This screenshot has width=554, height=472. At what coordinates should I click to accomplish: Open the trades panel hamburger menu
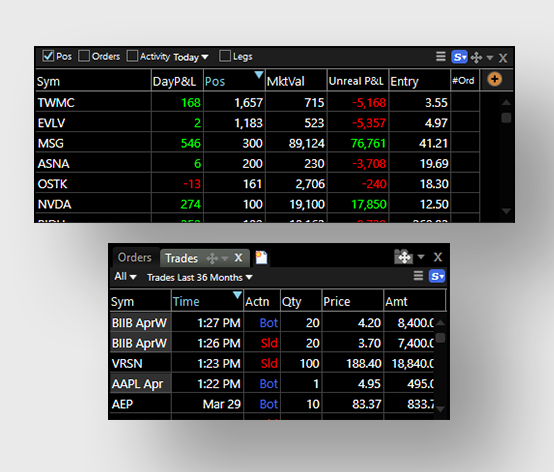click(x=418, y=276)
